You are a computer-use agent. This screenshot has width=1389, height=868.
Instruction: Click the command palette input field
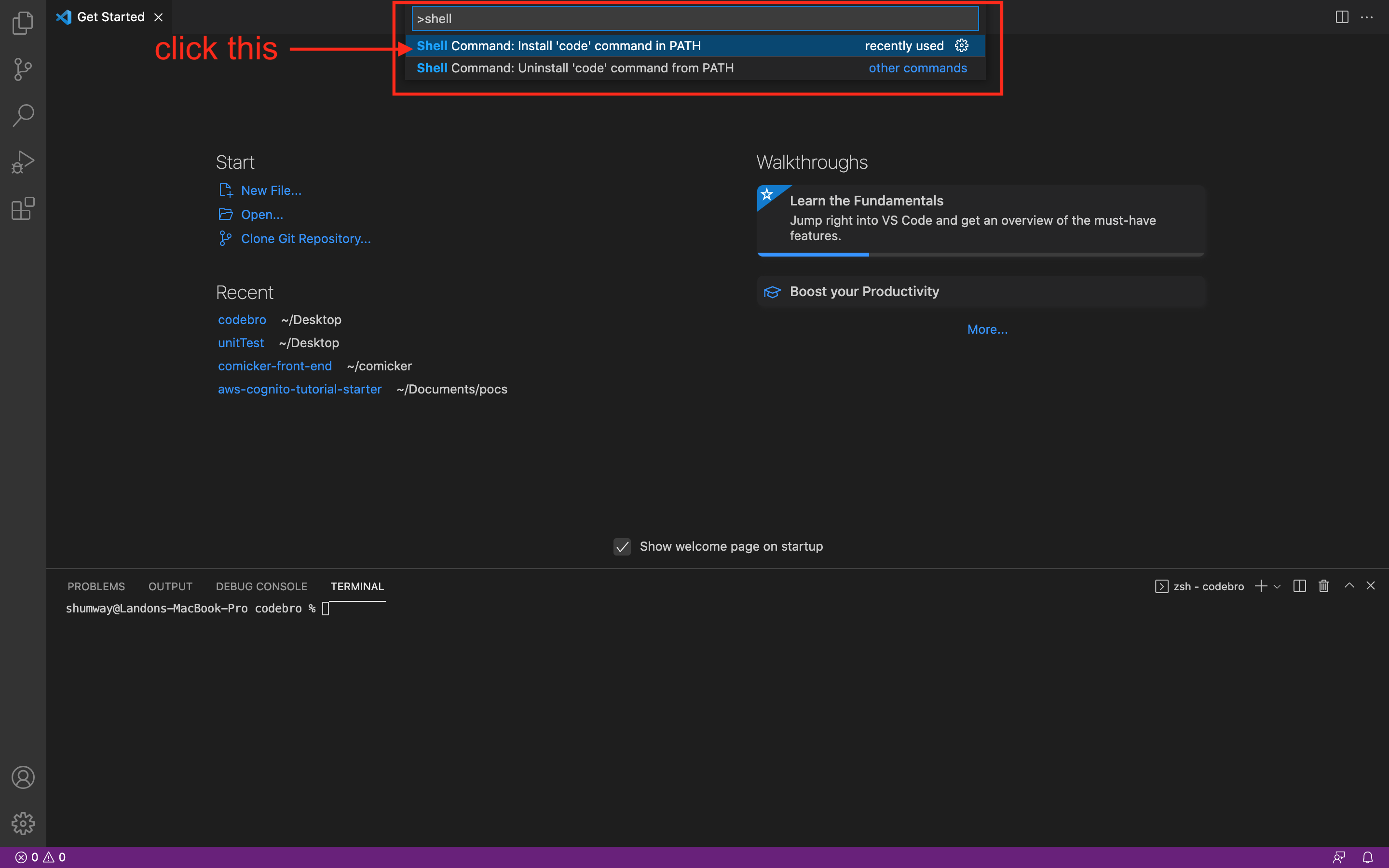(695, 18)
